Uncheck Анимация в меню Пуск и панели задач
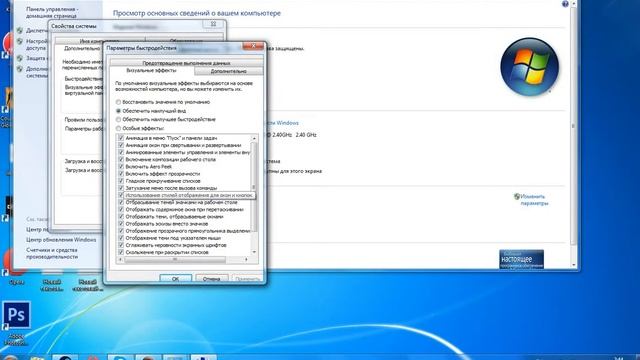 click(x=121, y=138)
